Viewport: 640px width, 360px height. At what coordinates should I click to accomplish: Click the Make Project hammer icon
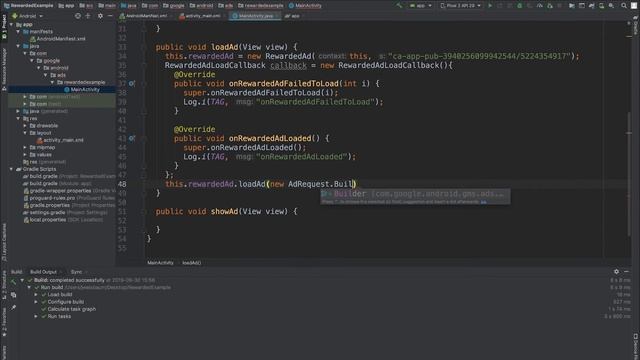399,6
